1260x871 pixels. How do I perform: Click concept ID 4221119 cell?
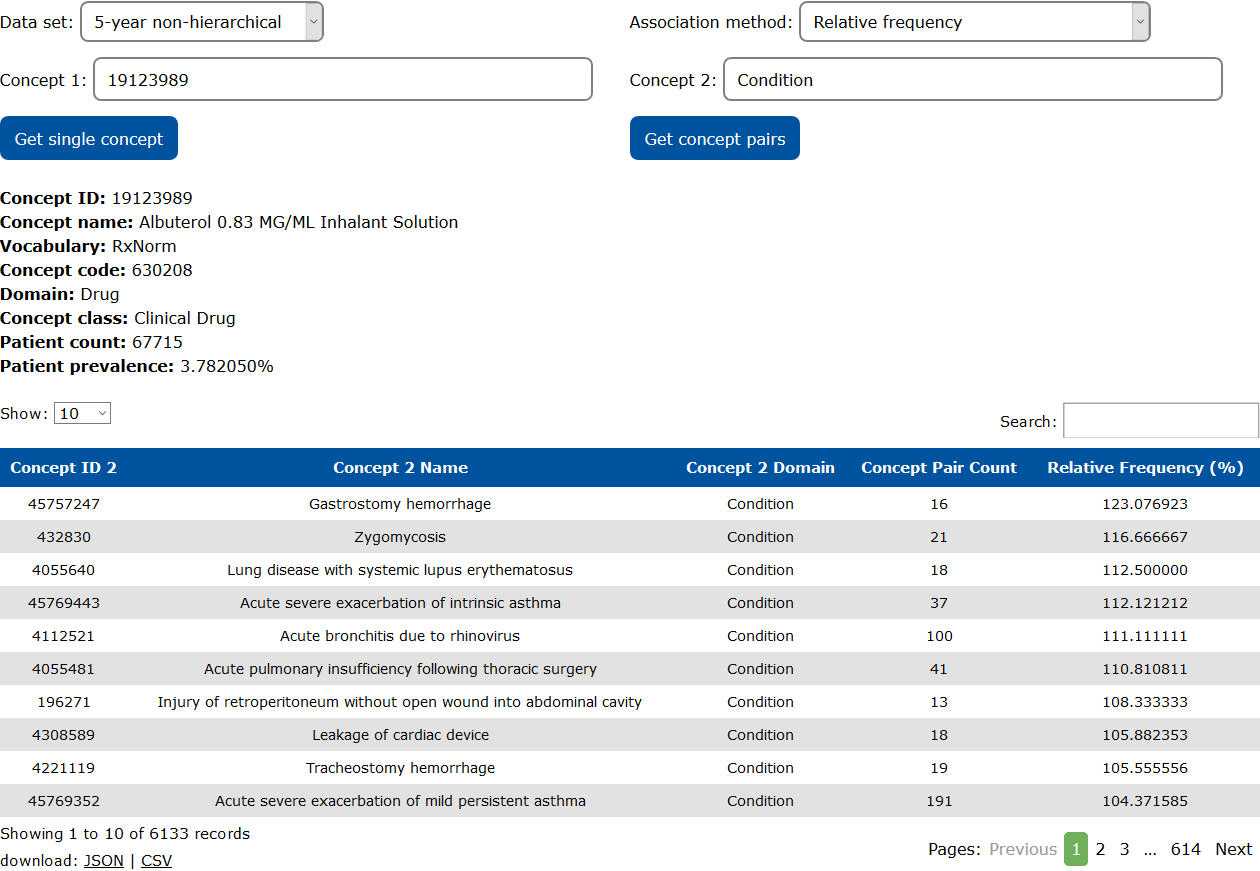click(x=64, y=768)
